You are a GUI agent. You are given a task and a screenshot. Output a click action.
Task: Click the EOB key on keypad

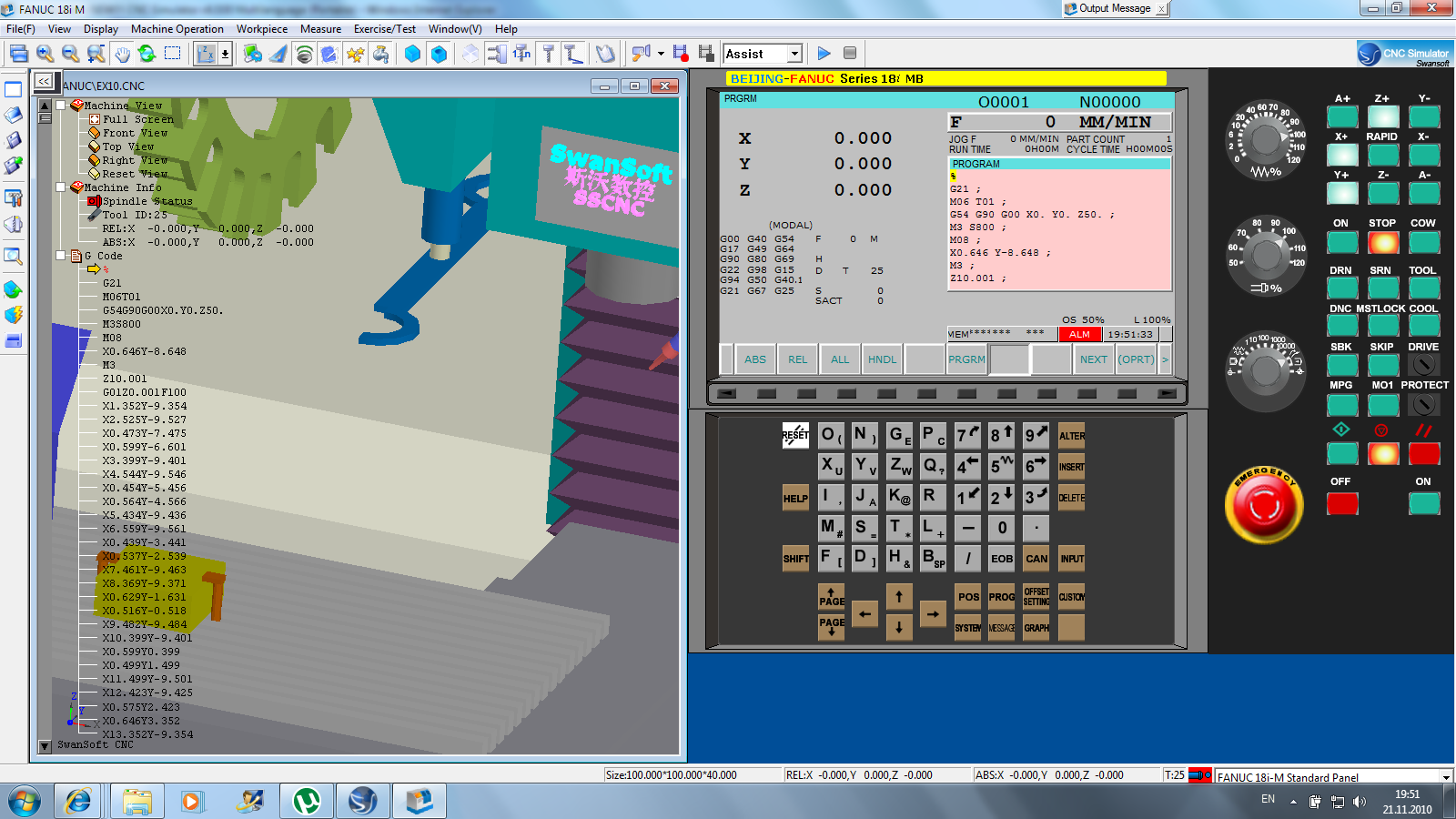tap(1002, 559)
